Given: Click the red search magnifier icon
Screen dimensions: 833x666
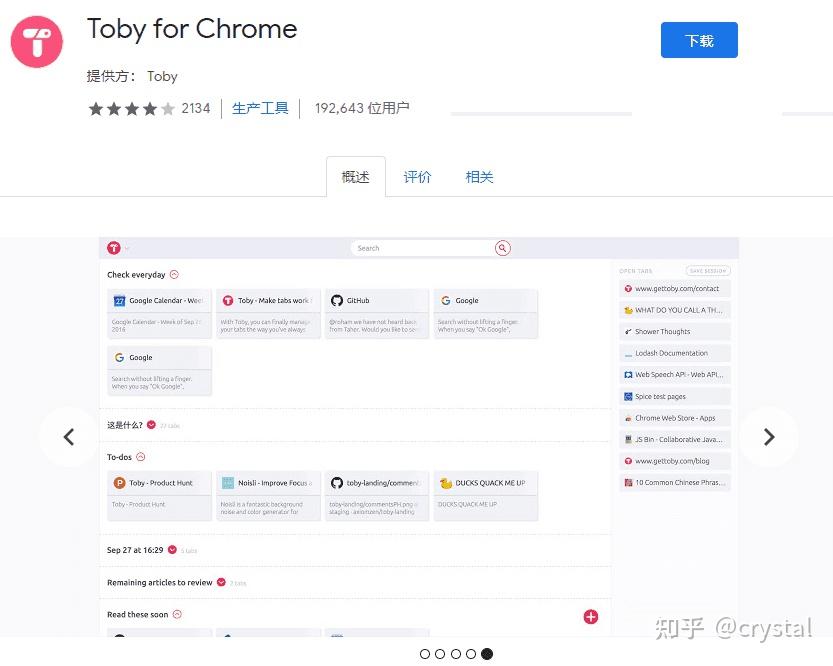Looking at the screenshot, I should pos(503,248).
